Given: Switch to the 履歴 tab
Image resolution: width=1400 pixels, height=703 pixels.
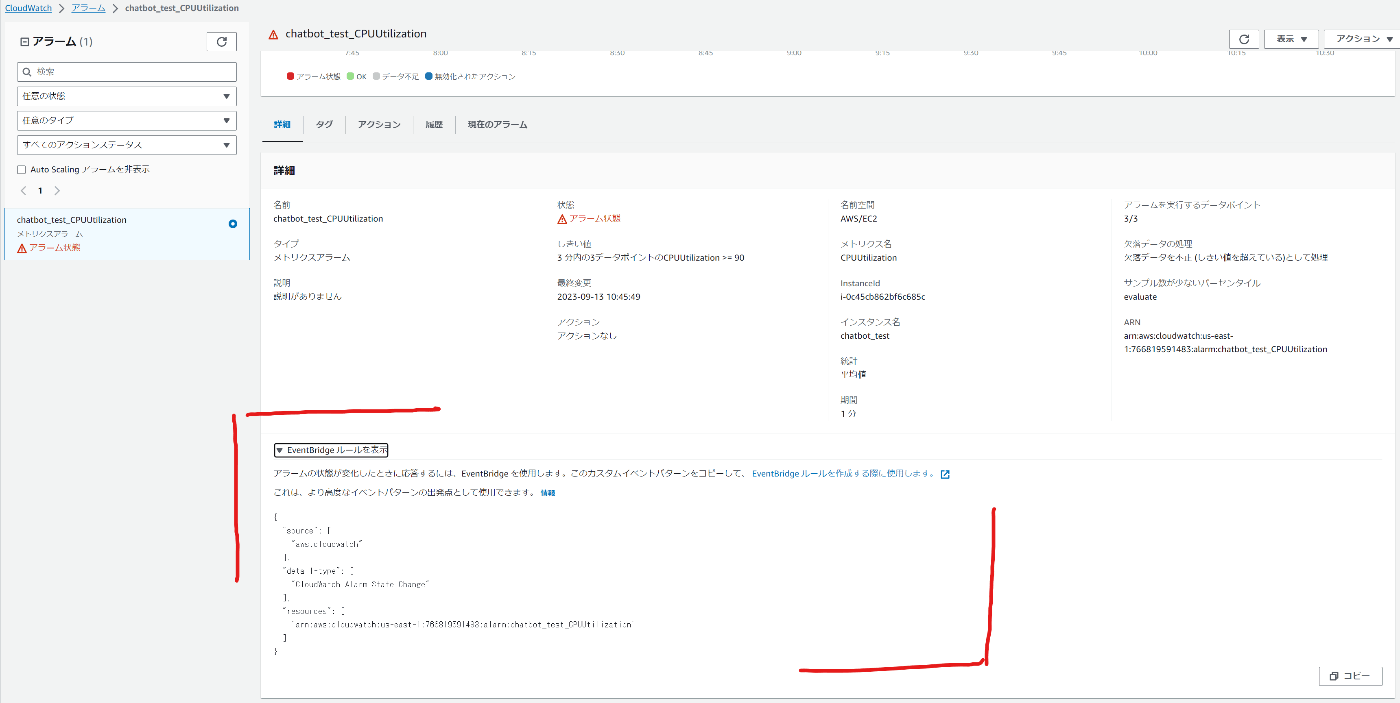Looking at the screenshot, I should 434,125.
